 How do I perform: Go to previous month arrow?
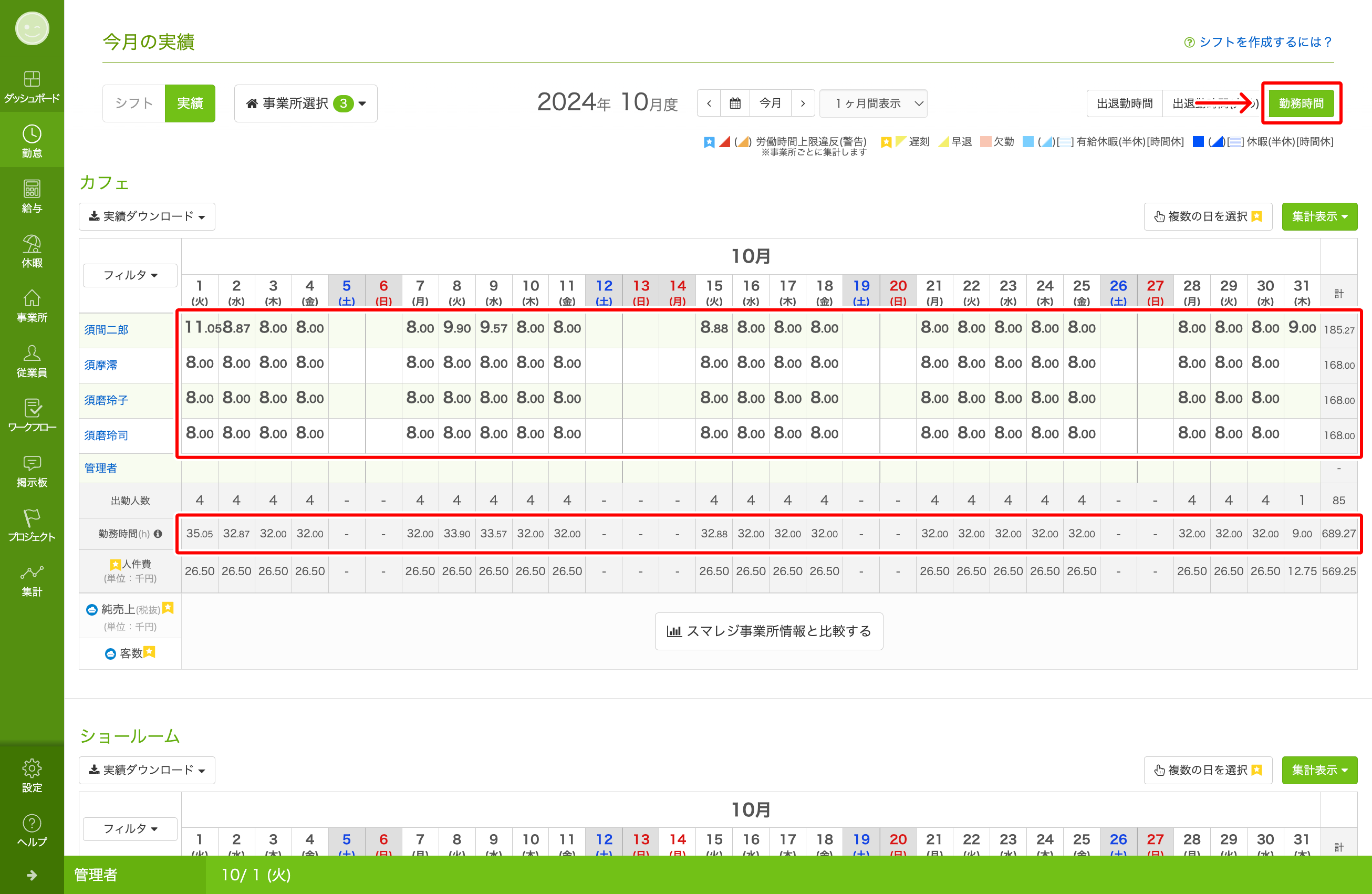tap(709, 103)
